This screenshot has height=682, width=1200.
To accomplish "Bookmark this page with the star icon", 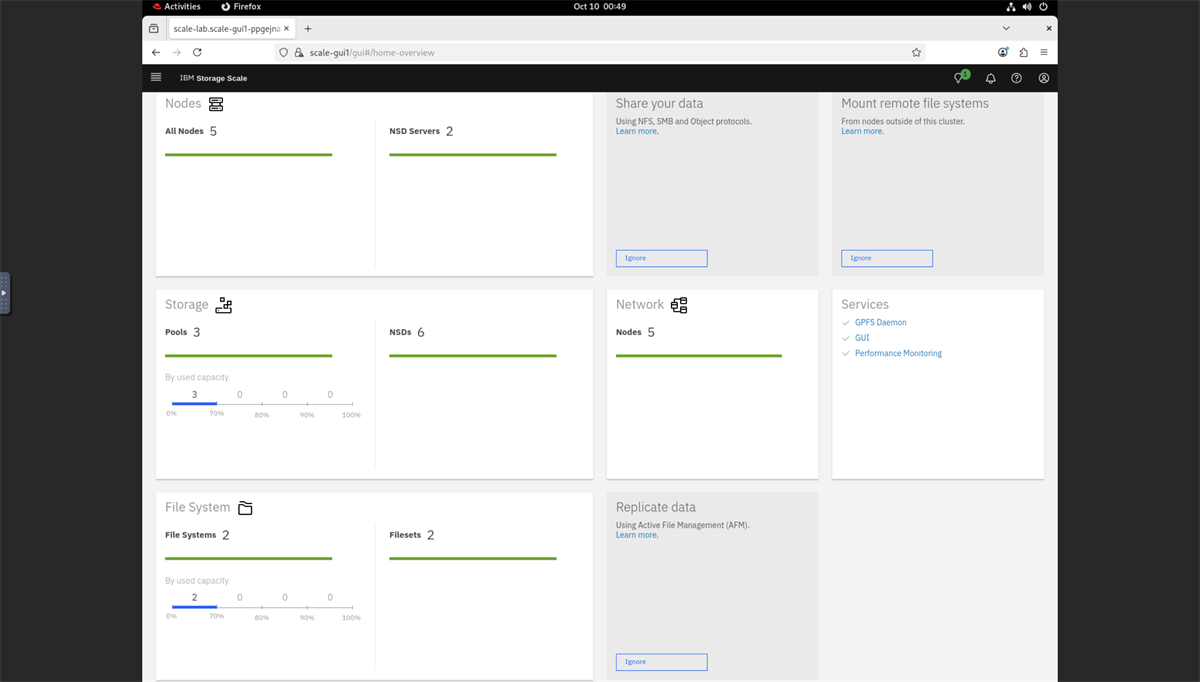I will click(916, 52).
